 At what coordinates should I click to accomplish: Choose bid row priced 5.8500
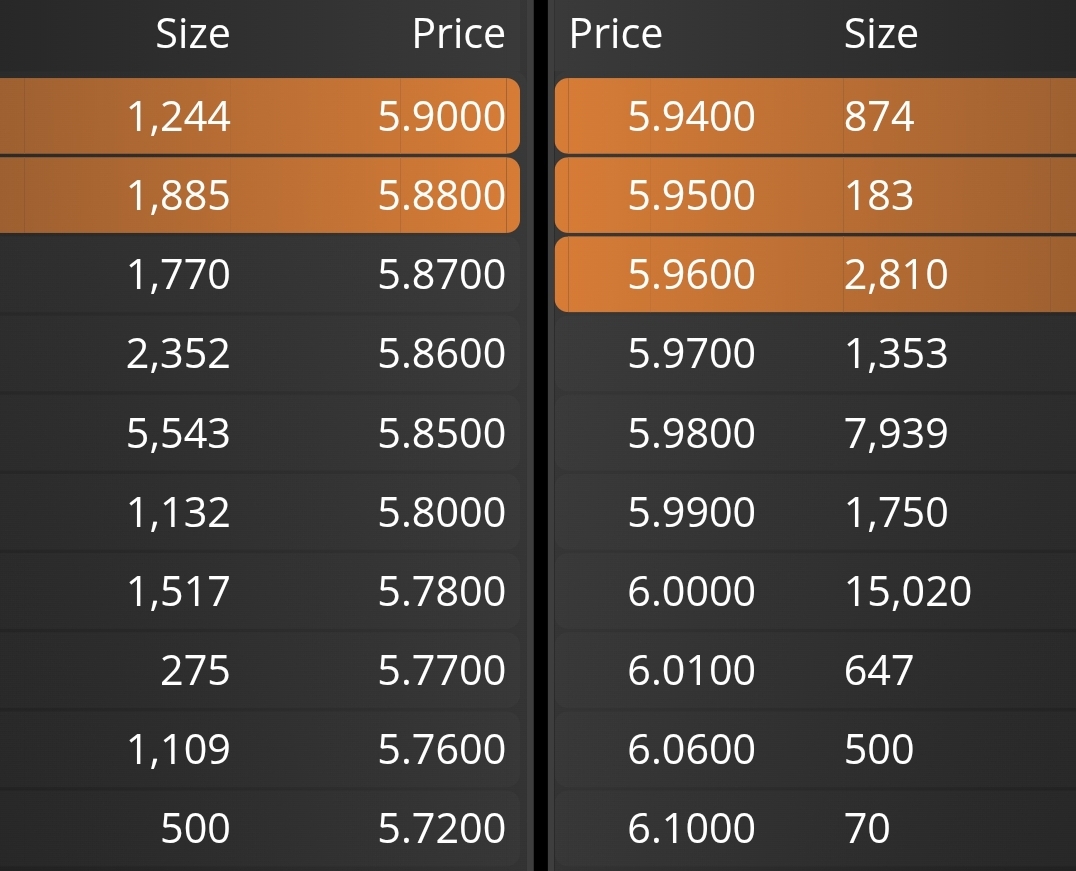tap(259, 432)
